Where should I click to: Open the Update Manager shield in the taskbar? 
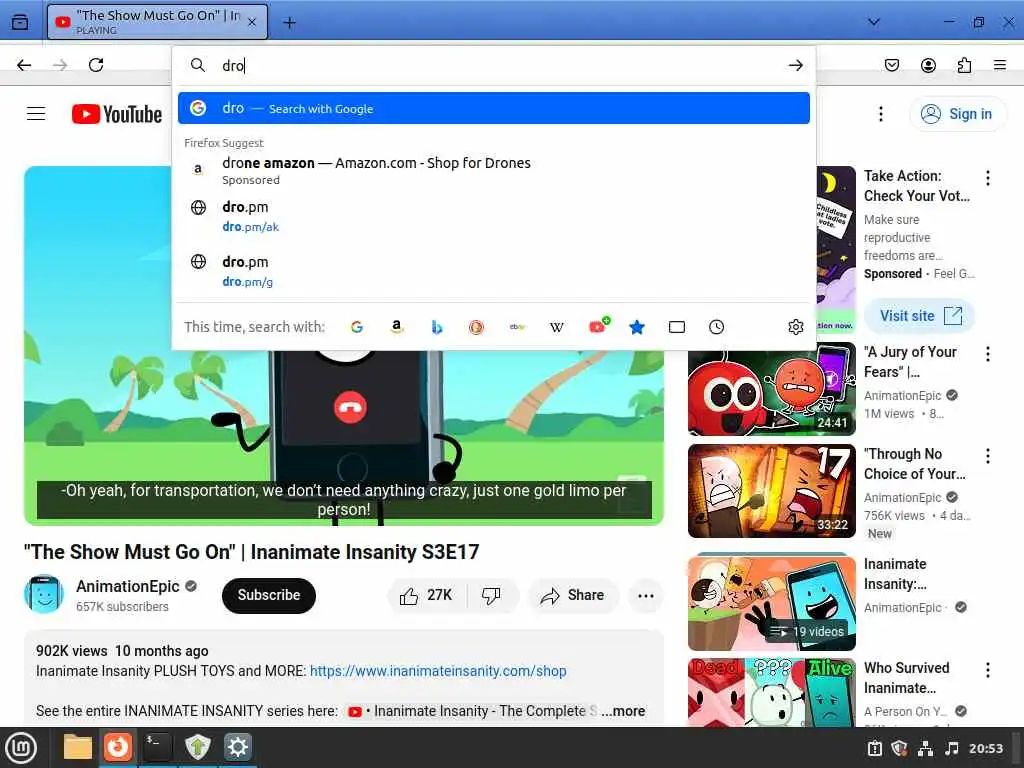[x=197, y=747]
